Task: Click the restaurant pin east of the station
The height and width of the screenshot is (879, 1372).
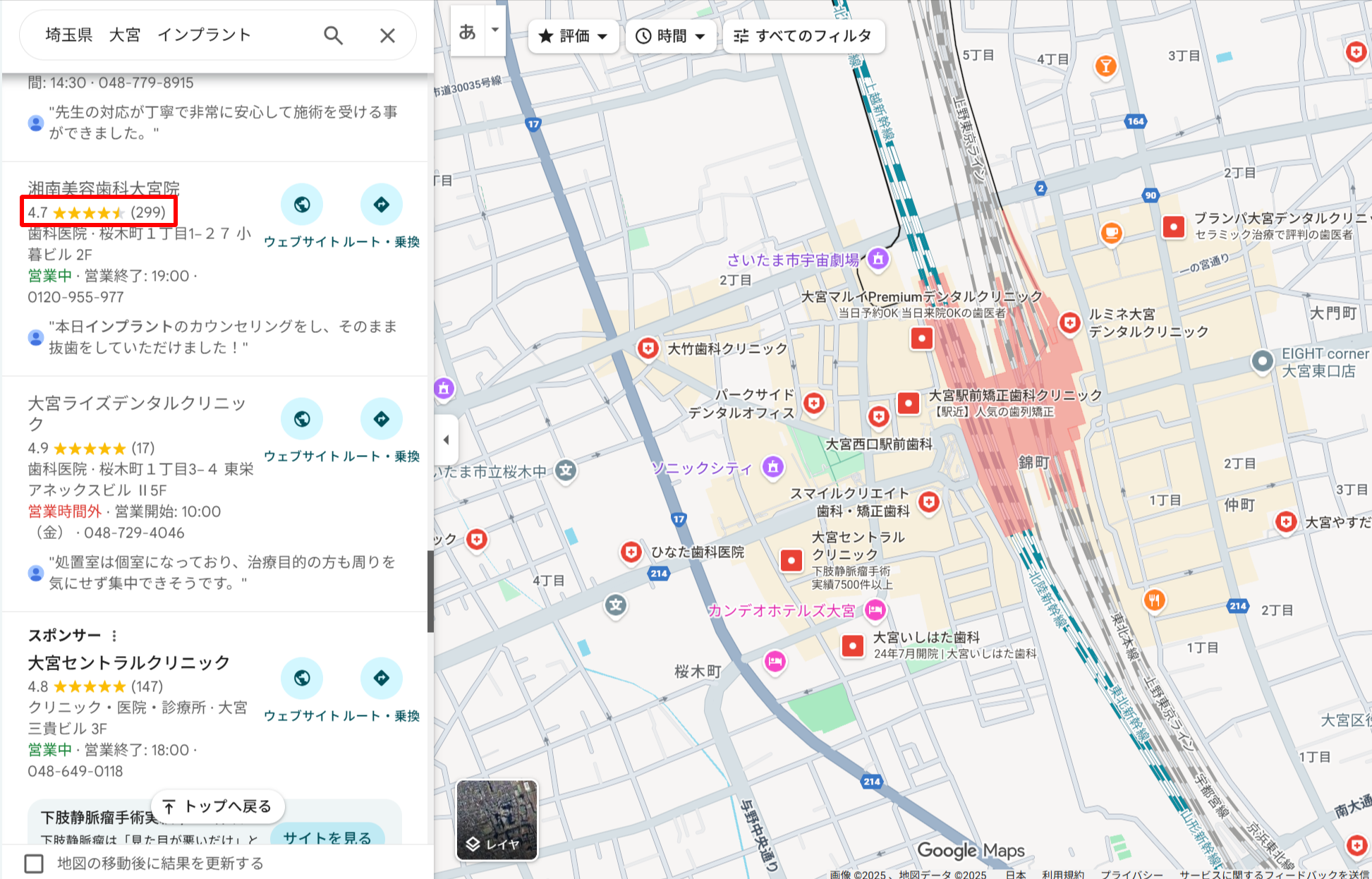Action: [x=1155, y=600]
